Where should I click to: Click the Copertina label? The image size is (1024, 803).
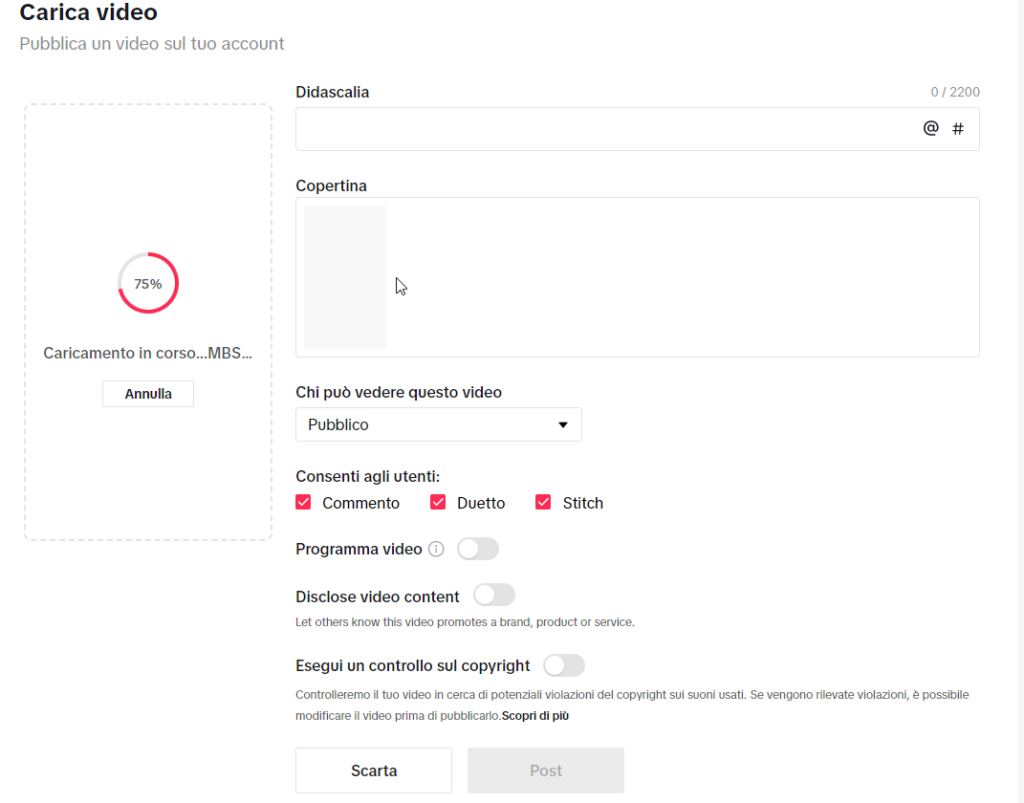(331, 186)
